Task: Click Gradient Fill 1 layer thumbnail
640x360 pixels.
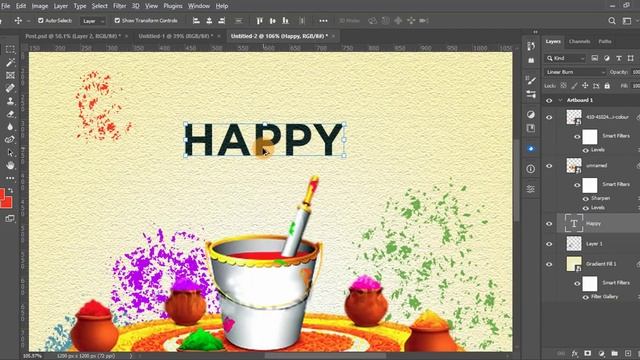Action: [574, 264]
